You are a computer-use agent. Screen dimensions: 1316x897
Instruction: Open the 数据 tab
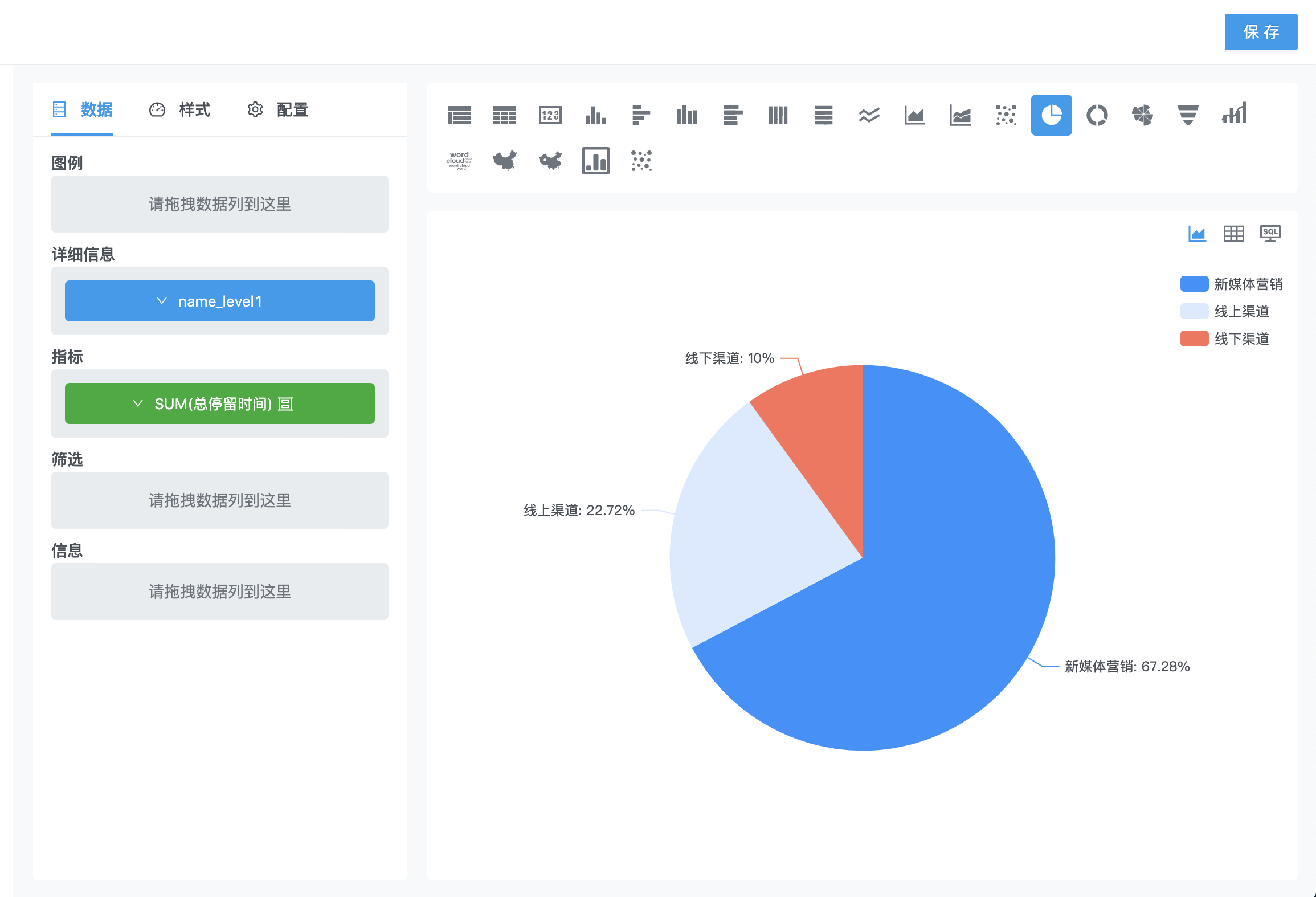(x=82, y=109)
